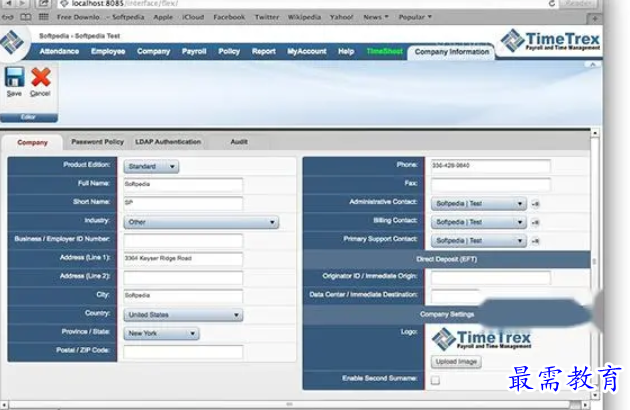The width and height of the screenshot is (630, 410).
Task: Open the Help menu
Action: (346, 51)
